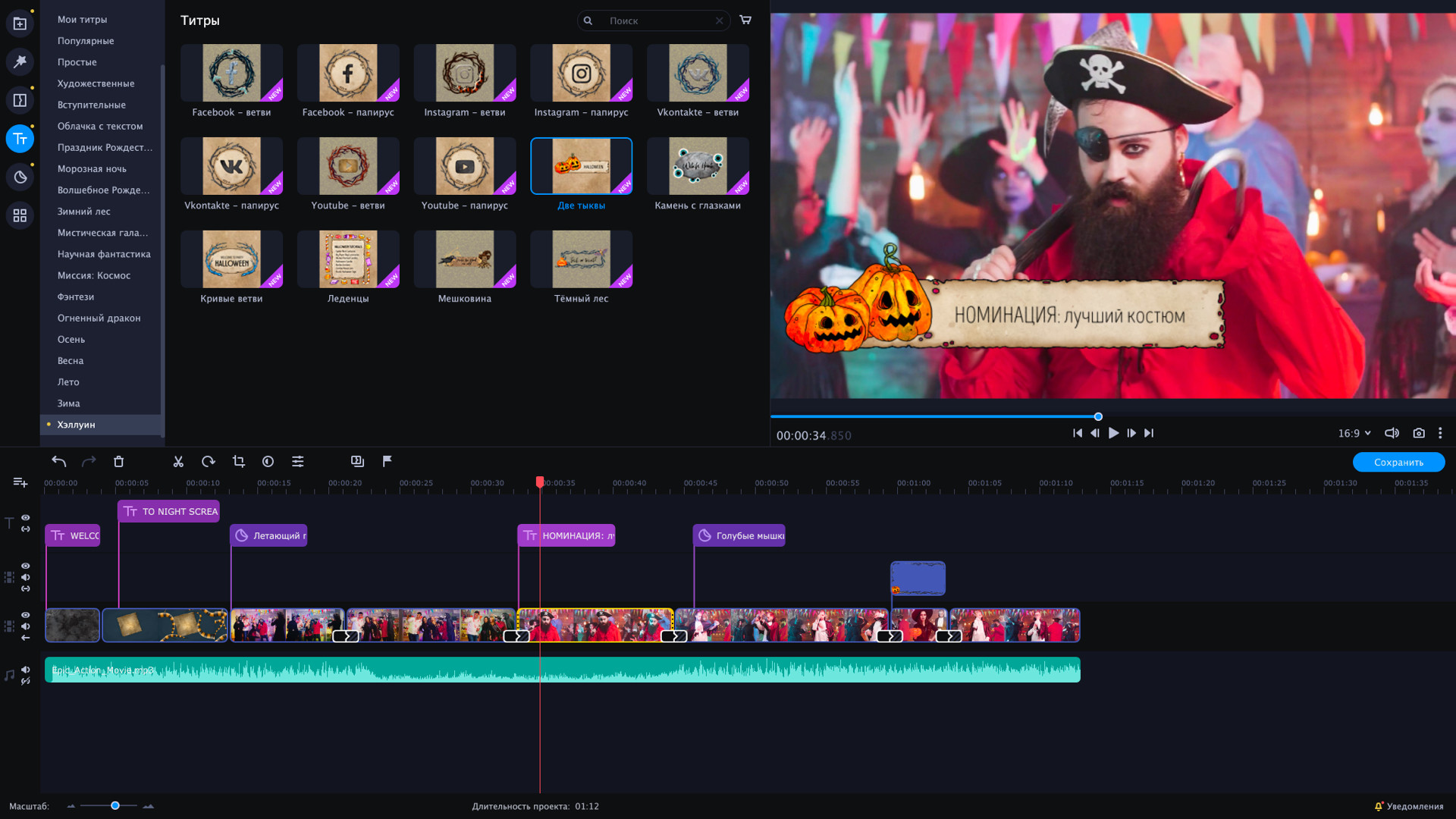Open the Популярные titles category
The width and height of the screenshot is (1456, 819).
coord(86,41)
